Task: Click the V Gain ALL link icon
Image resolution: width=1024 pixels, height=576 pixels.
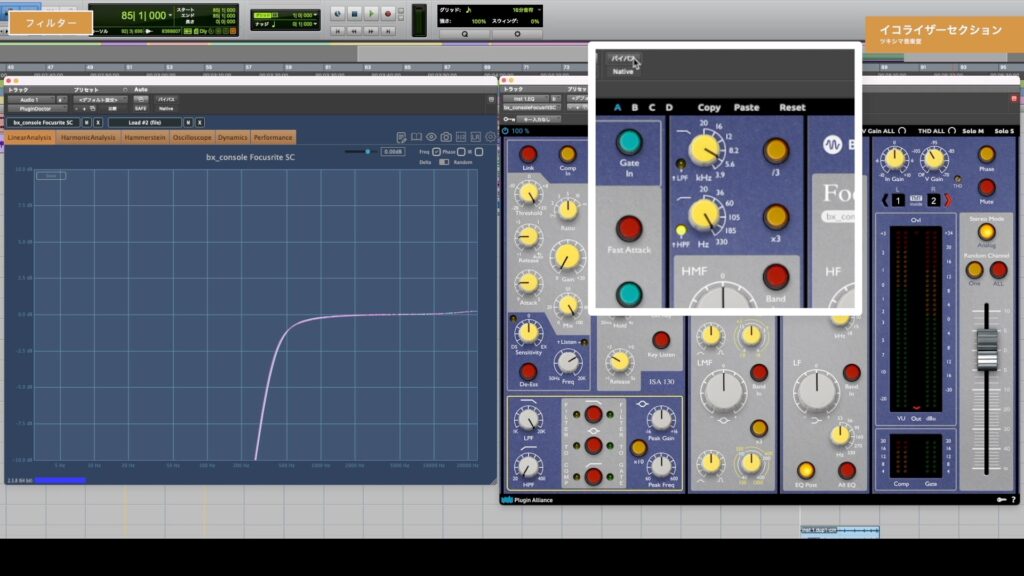Action: tap(902, 131)
